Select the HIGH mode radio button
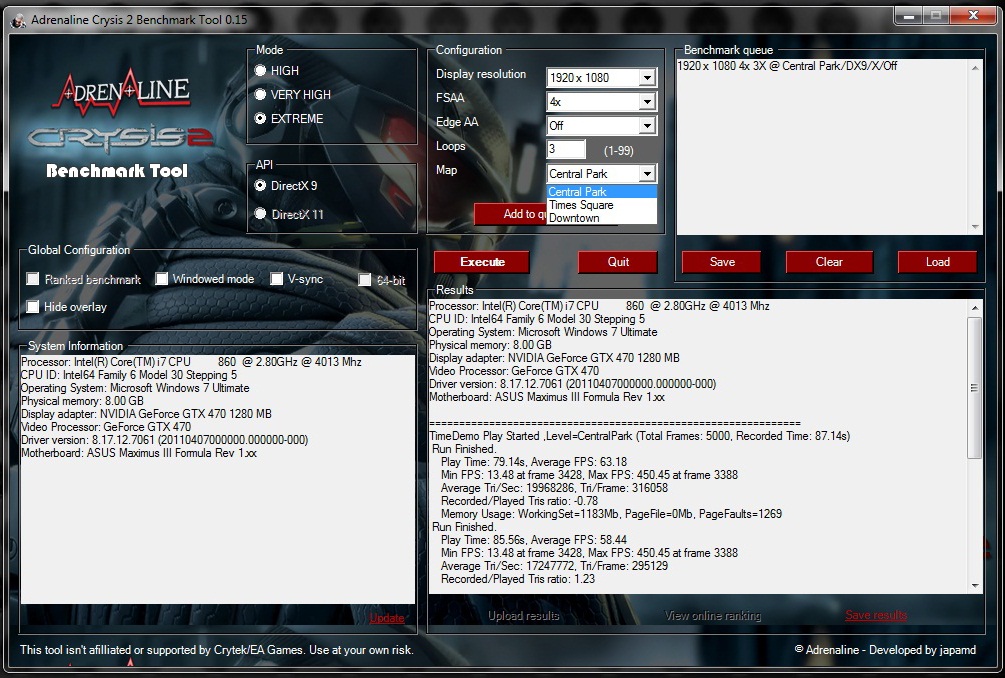1005x678 pixels. (260, 70)
